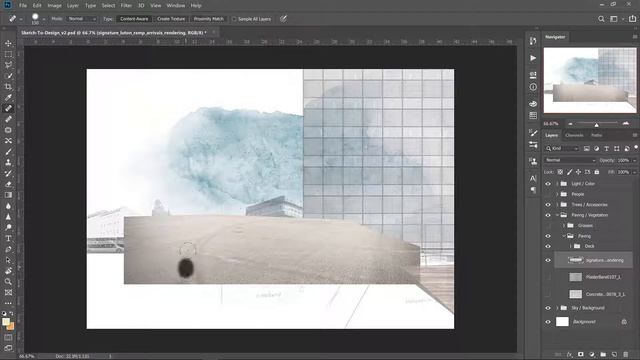The width and height of the screenshot is (640, 360).
Task: Hide the Light / Color group
Action: click(548, 184)
